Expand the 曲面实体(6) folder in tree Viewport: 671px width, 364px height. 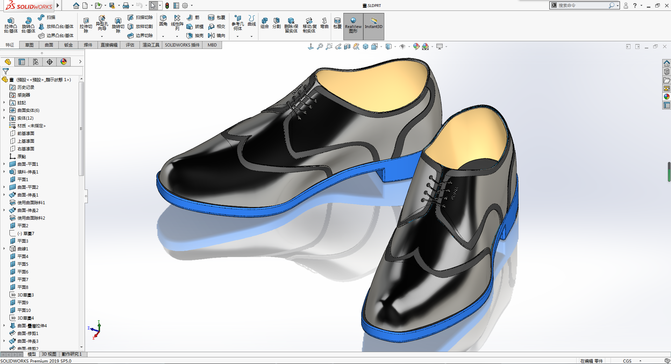pos(5,110)
